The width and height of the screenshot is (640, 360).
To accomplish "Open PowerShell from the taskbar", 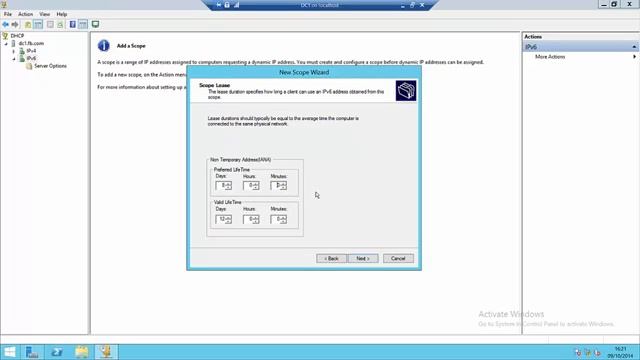I will click(x=57, y=352).
